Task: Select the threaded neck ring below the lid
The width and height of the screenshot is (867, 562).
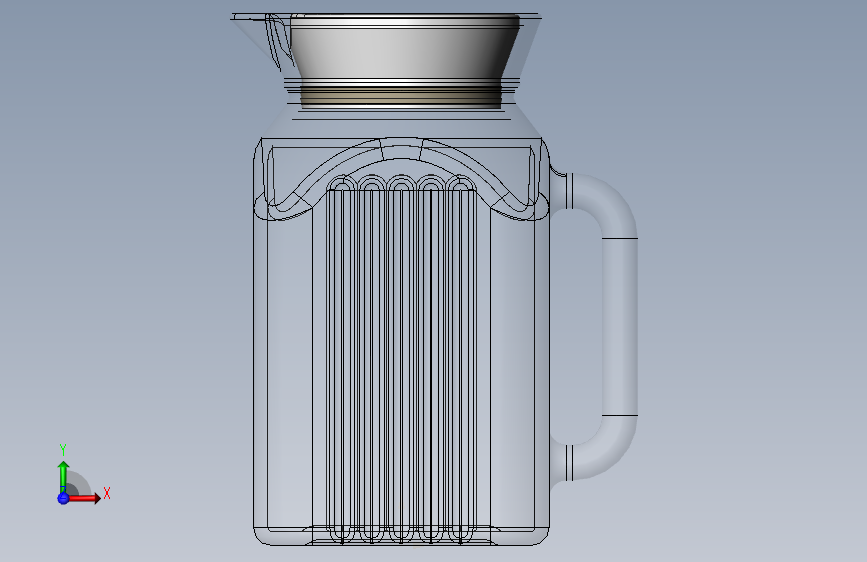Action: pos(401,95)
